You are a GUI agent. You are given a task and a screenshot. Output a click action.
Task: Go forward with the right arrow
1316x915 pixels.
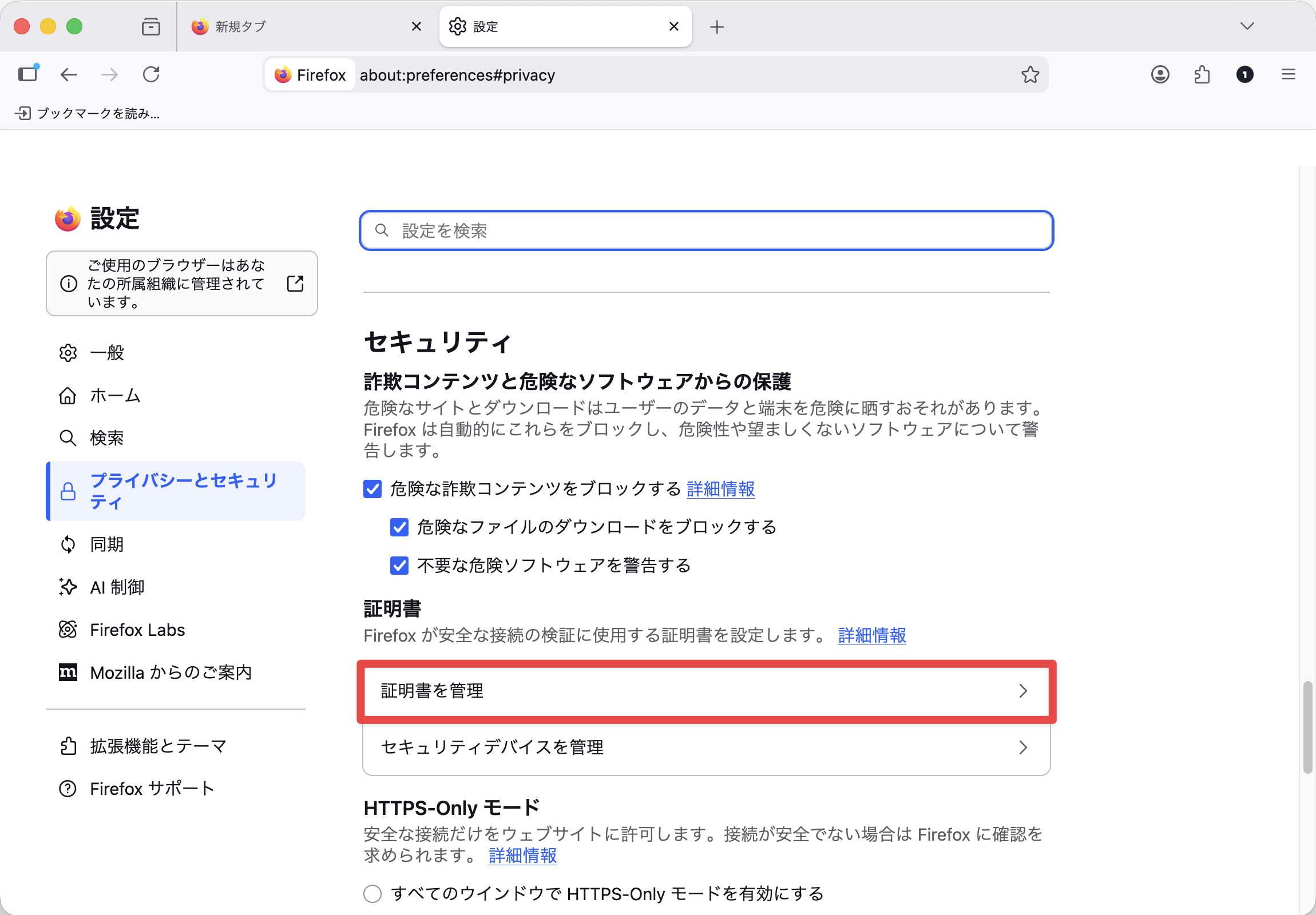pos(109,74)
